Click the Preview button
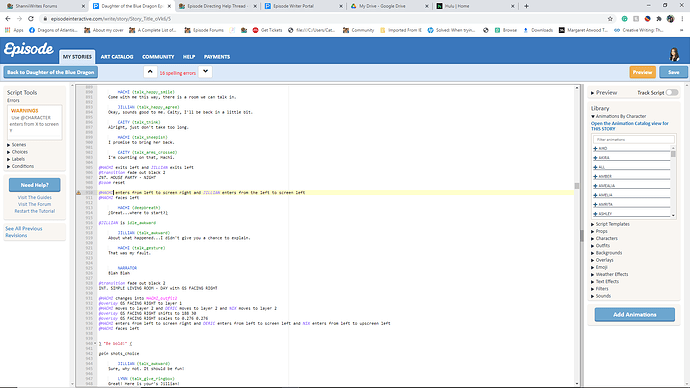690x388 pixels. 642,72
